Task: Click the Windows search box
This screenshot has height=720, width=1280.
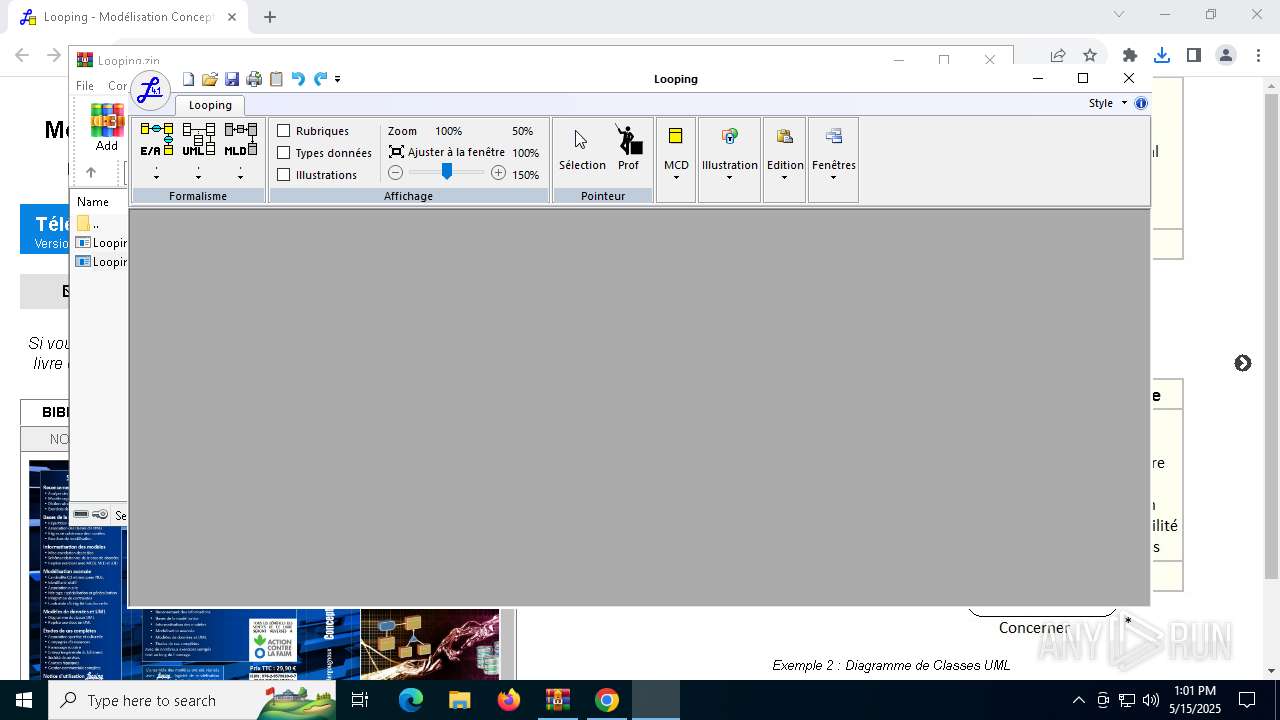Action: coord(193,700)
